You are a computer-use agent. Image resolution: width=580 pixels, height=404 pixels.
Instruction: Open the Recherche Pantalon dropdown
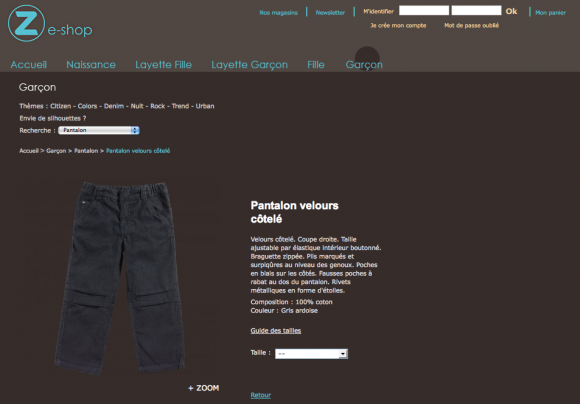(x=99, y=130)
